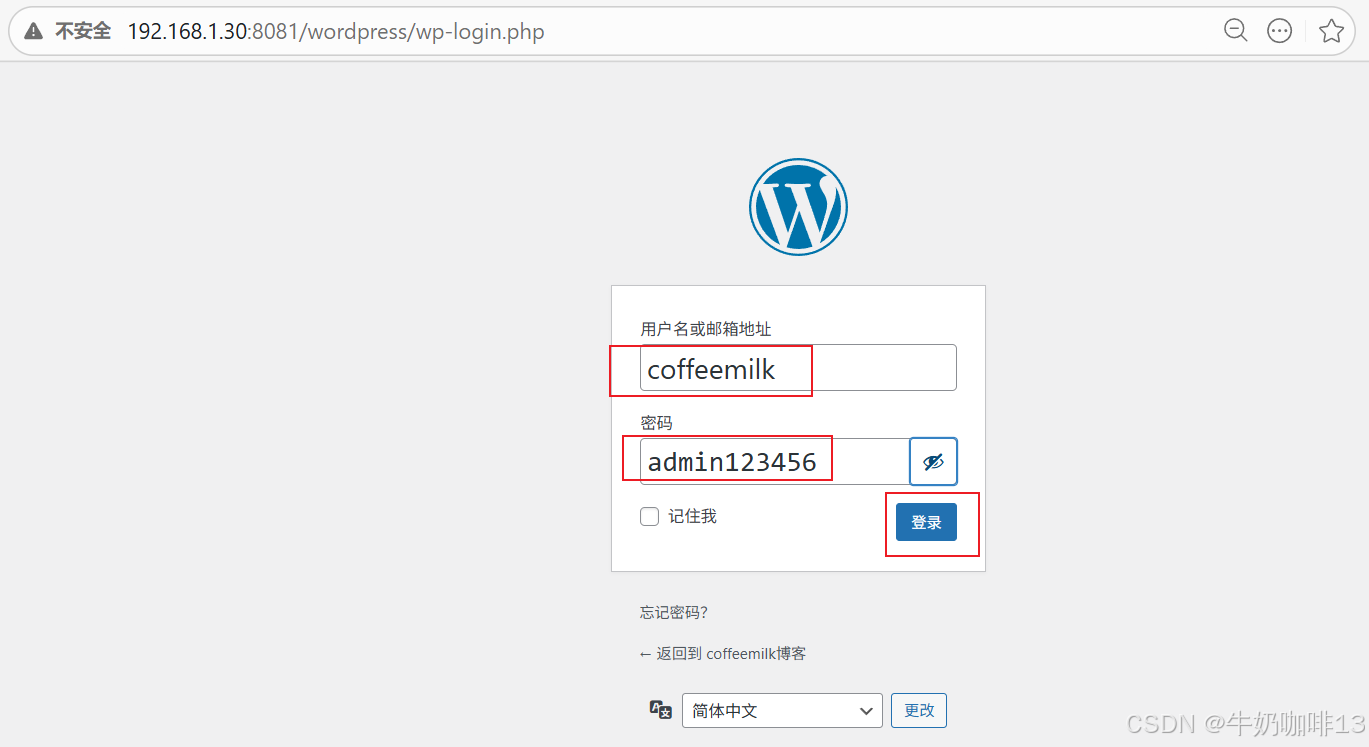Click the 更改 button
This screenshot has width=1369, height=747.
(919, 710)
